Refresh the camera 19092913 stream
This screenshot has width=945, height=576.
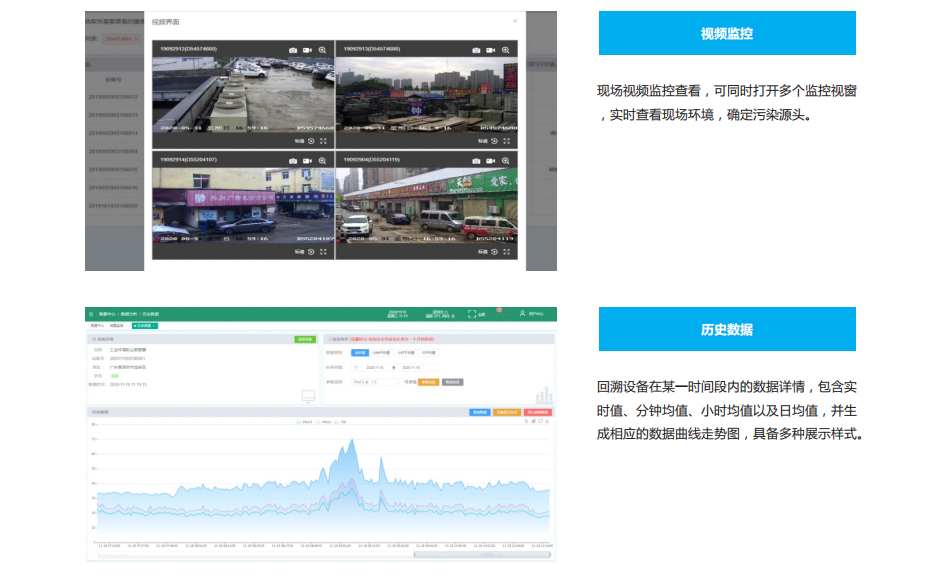pos(494,141)
